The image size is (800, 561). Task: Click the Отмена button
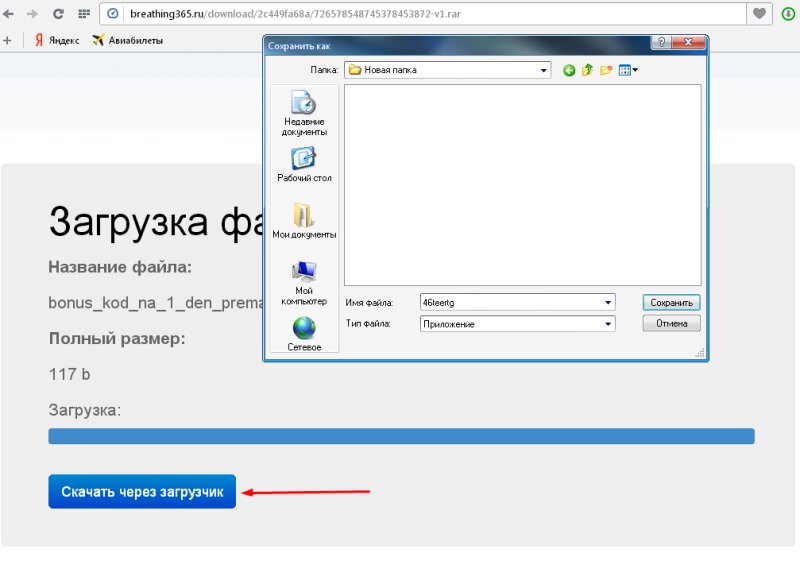point(672,324)
